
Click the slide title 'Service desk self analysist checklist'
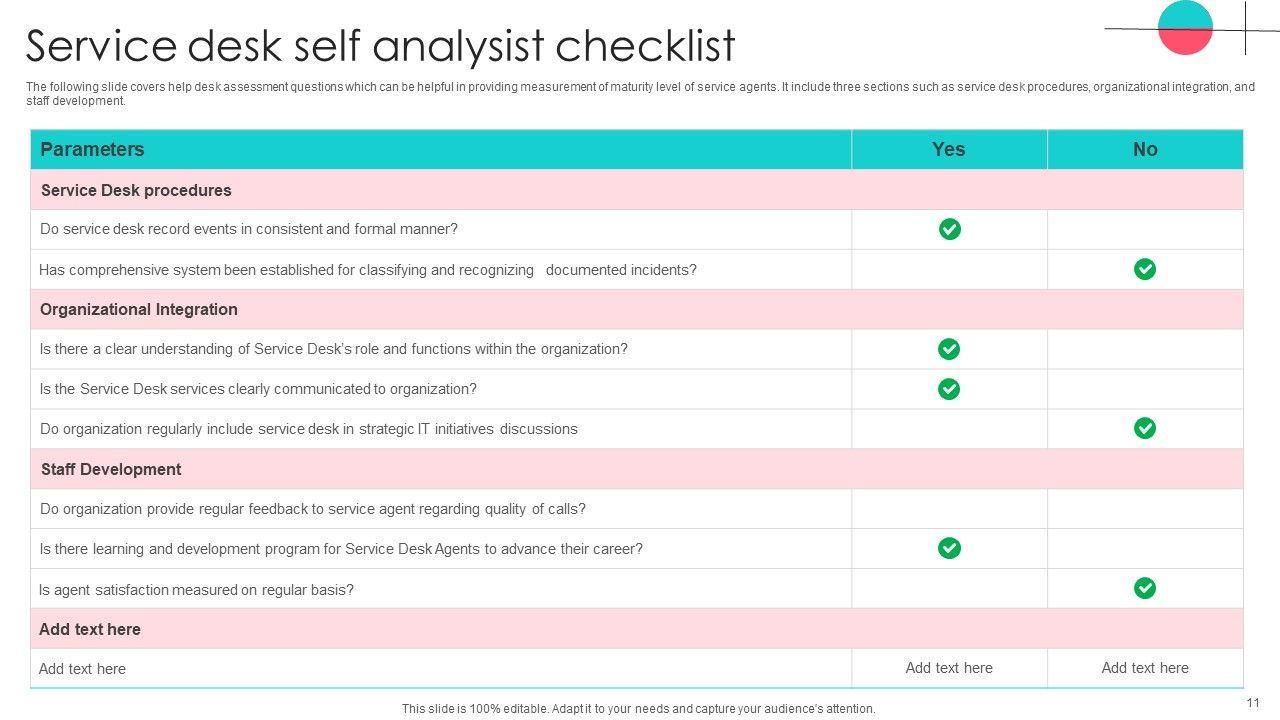pyautogui.click(x=380, y=46)
